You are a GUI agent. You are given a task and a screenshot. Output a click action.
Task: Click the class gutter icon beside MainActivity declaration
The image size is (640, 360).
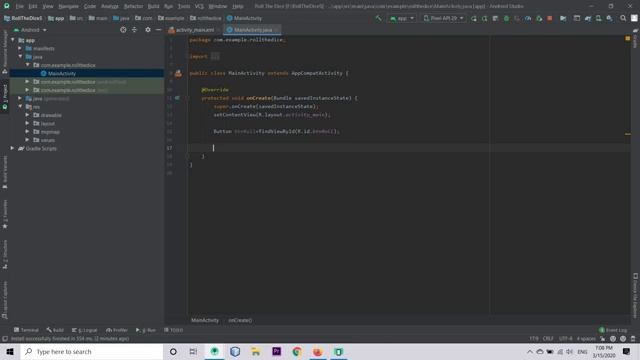coord(178,73)
